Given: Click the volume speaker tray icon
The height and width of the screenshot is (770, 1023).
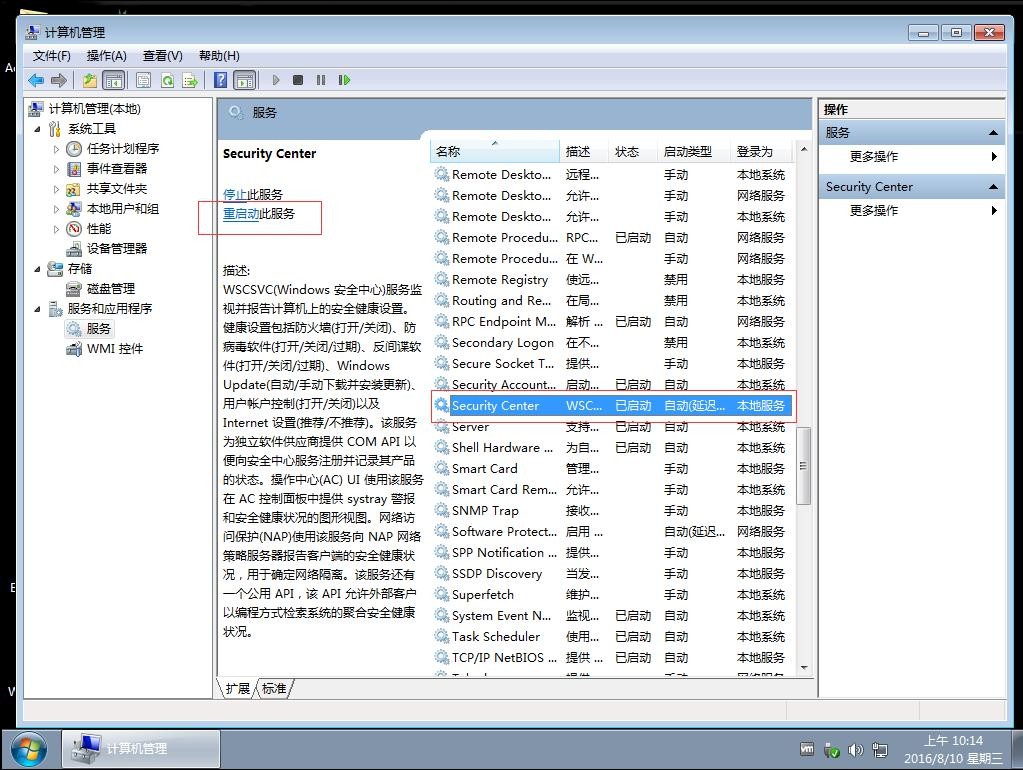Looking at the screenshot, I should coord(855,750).
